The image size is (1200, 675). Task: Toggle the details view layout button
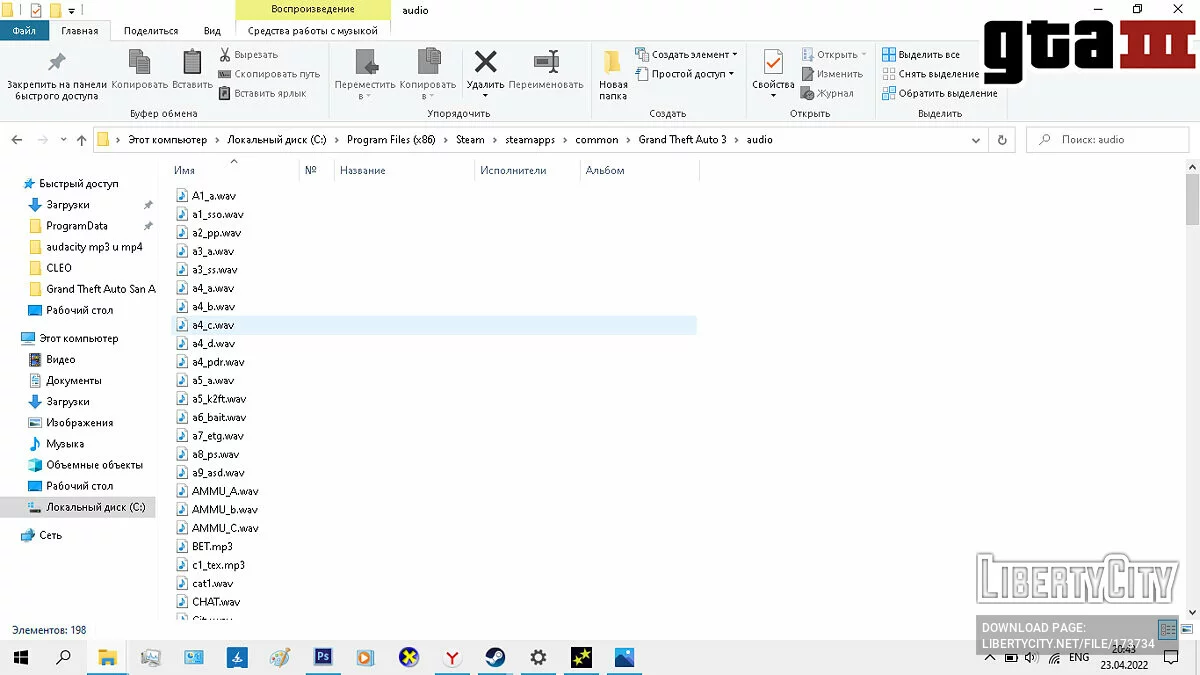coord(1166,630)
